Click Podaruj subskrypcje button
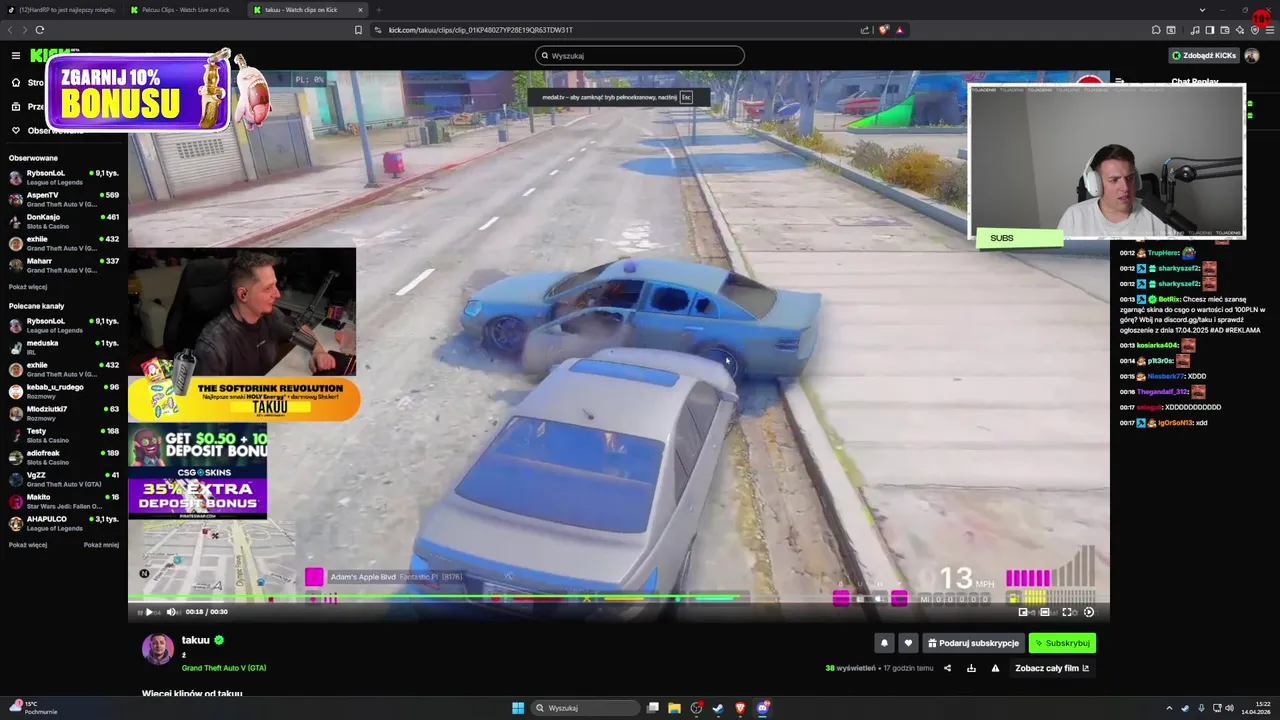The image size is (1280, 720). [x=973, y=643]
